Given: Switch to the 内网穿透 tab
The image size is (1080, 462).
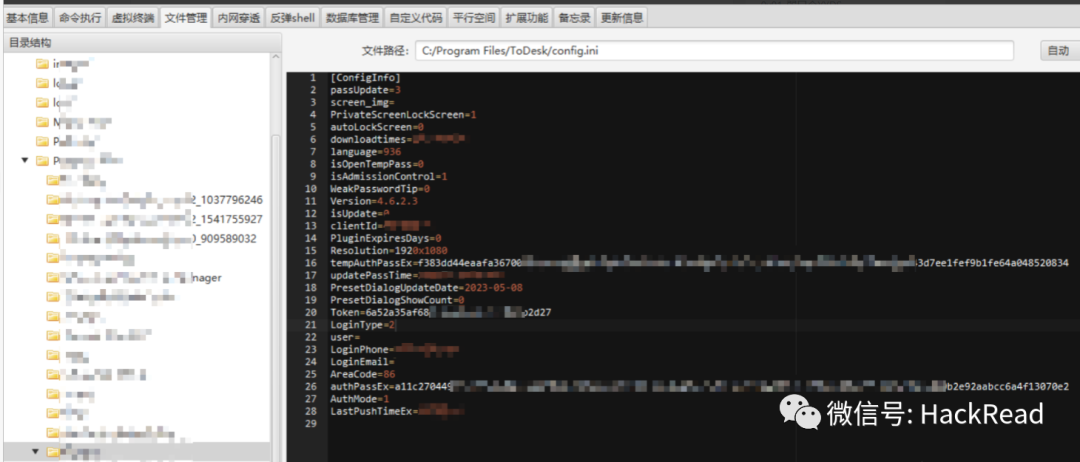Looking at the screenshot, I should [x=239, y=18].
